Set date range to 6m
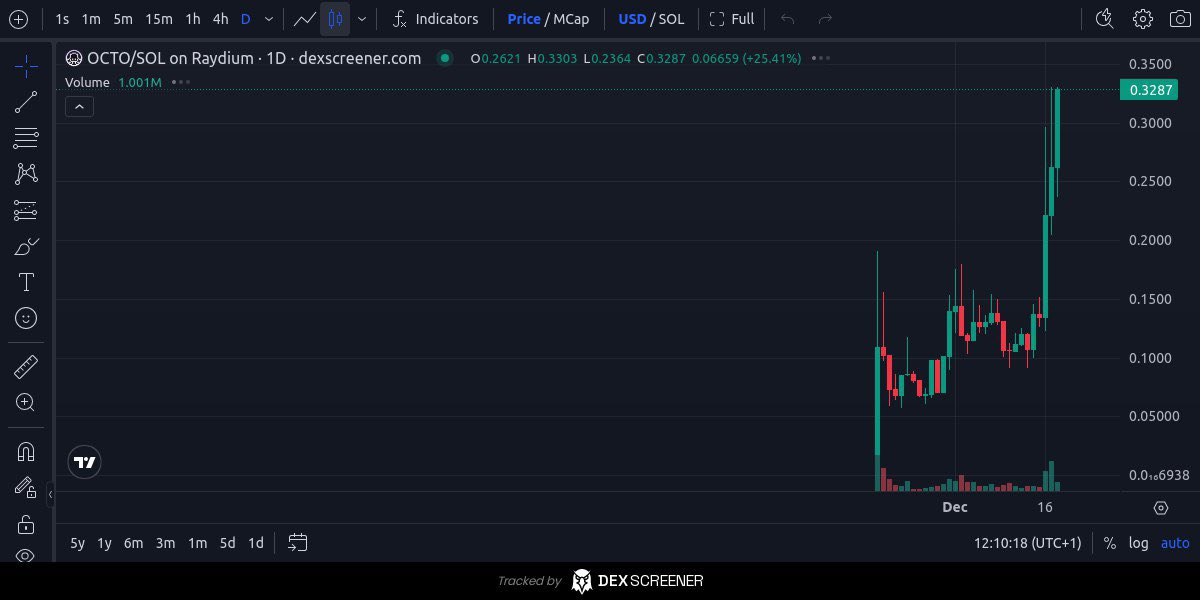 pos(134,543)
